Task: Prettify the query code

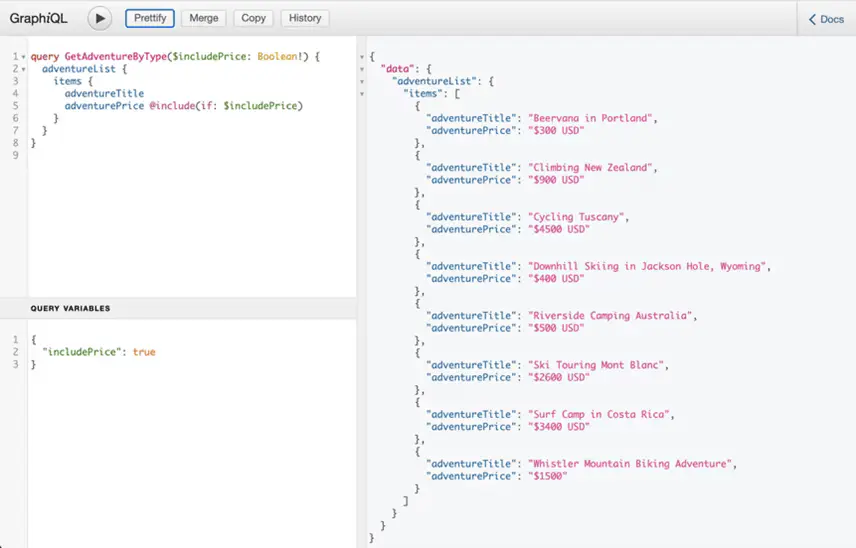Action: coord(150,18)
